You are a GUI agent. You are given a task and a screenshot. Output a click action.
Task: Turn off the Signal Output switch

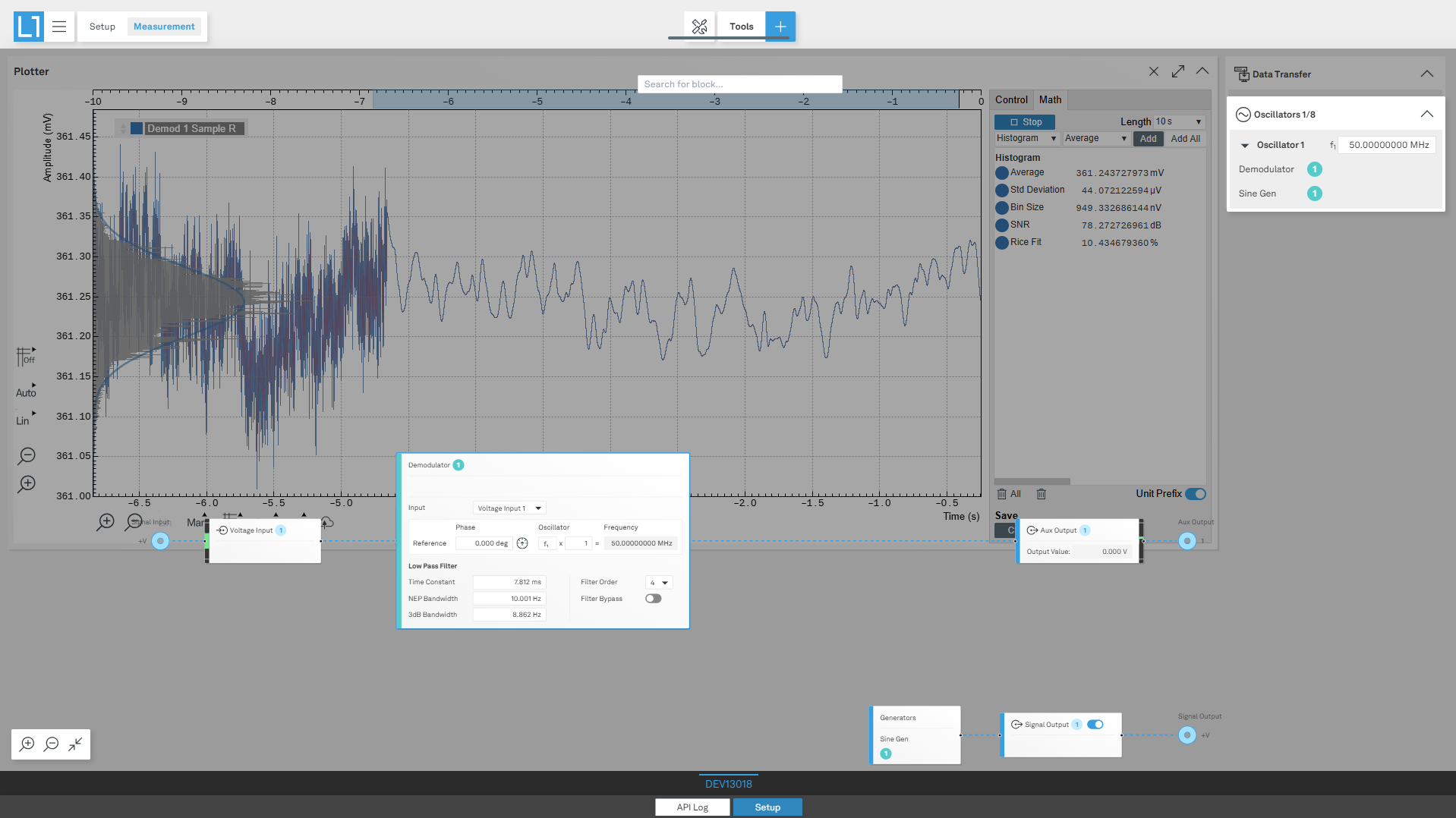[1095, 725]
